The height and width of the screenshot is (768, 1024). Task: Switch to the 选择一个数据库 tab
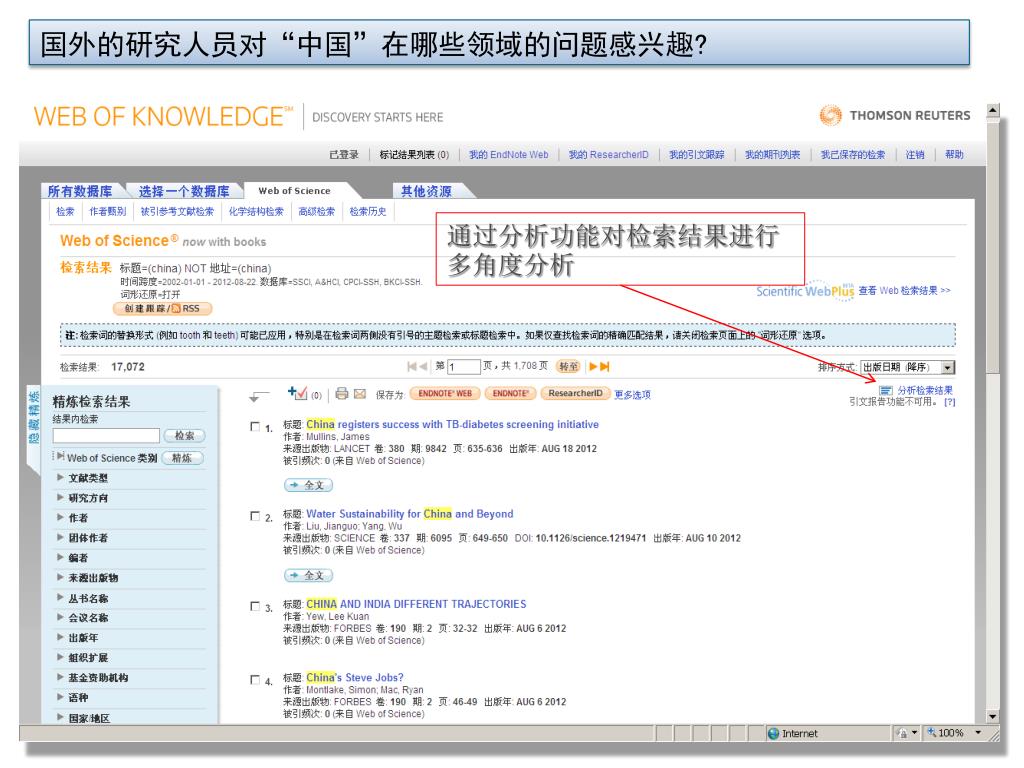(184, 191)
